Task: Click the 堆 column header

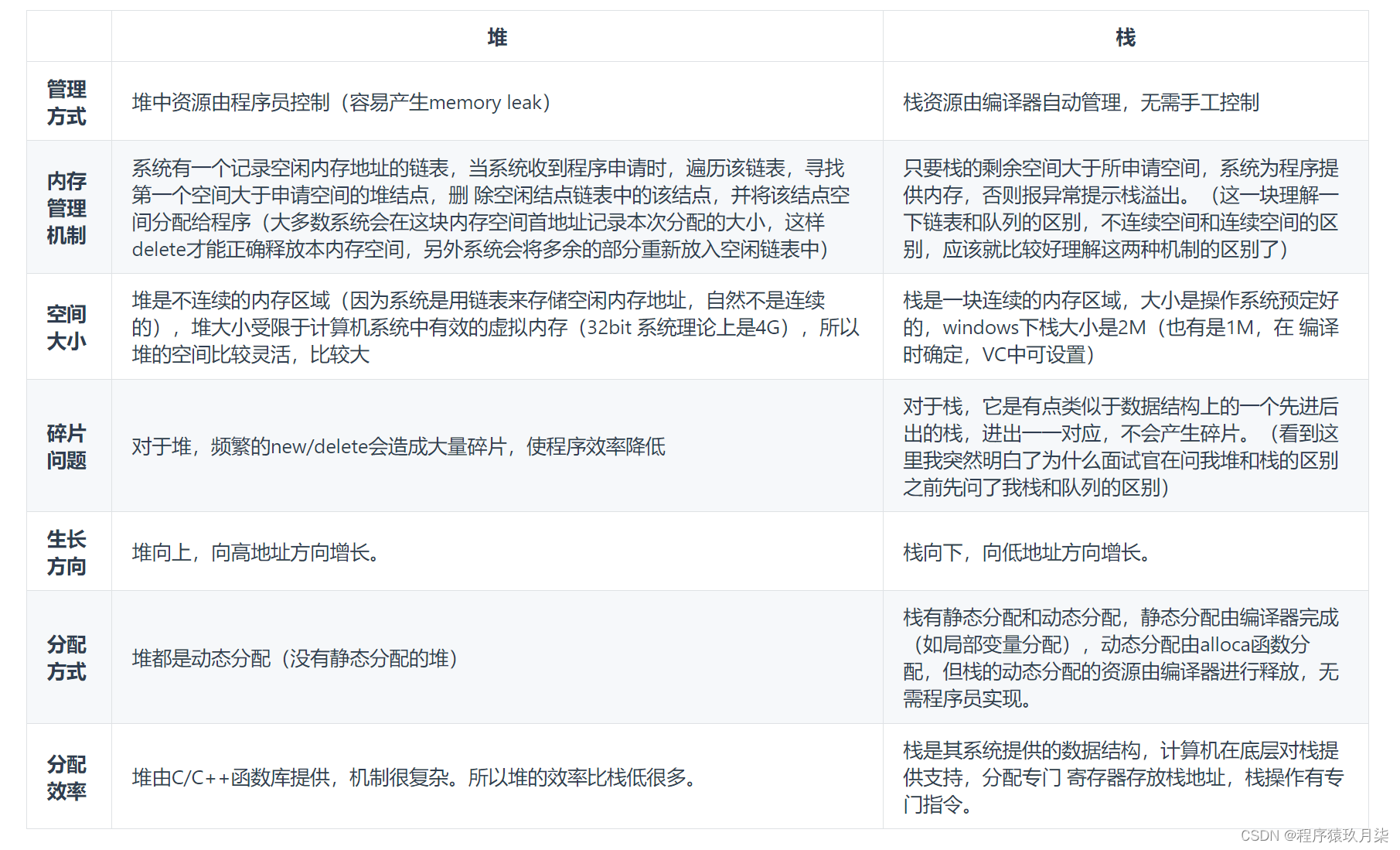Action: point(497,37)
